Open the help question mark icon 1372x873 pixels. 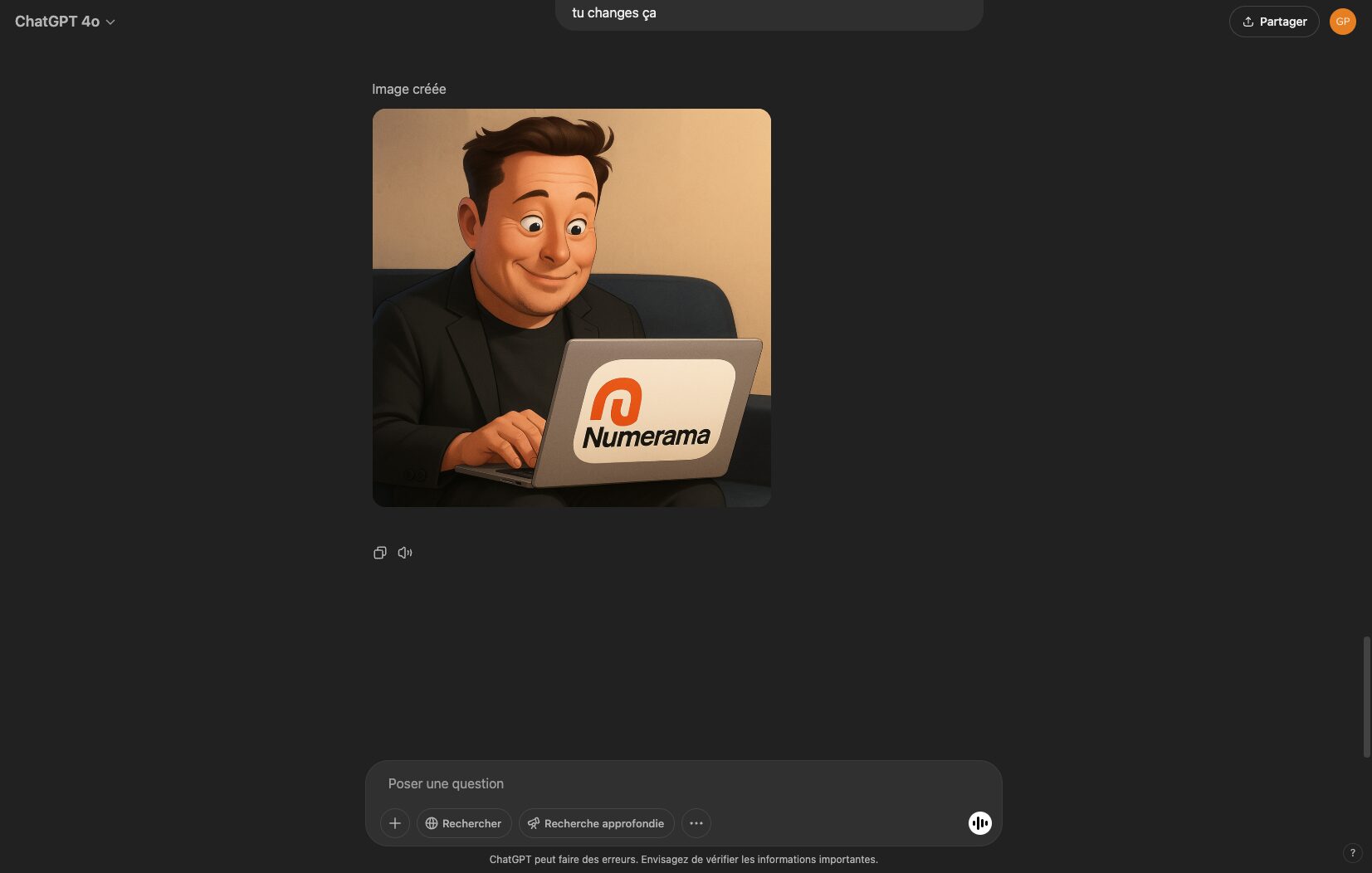[1352, 852]
